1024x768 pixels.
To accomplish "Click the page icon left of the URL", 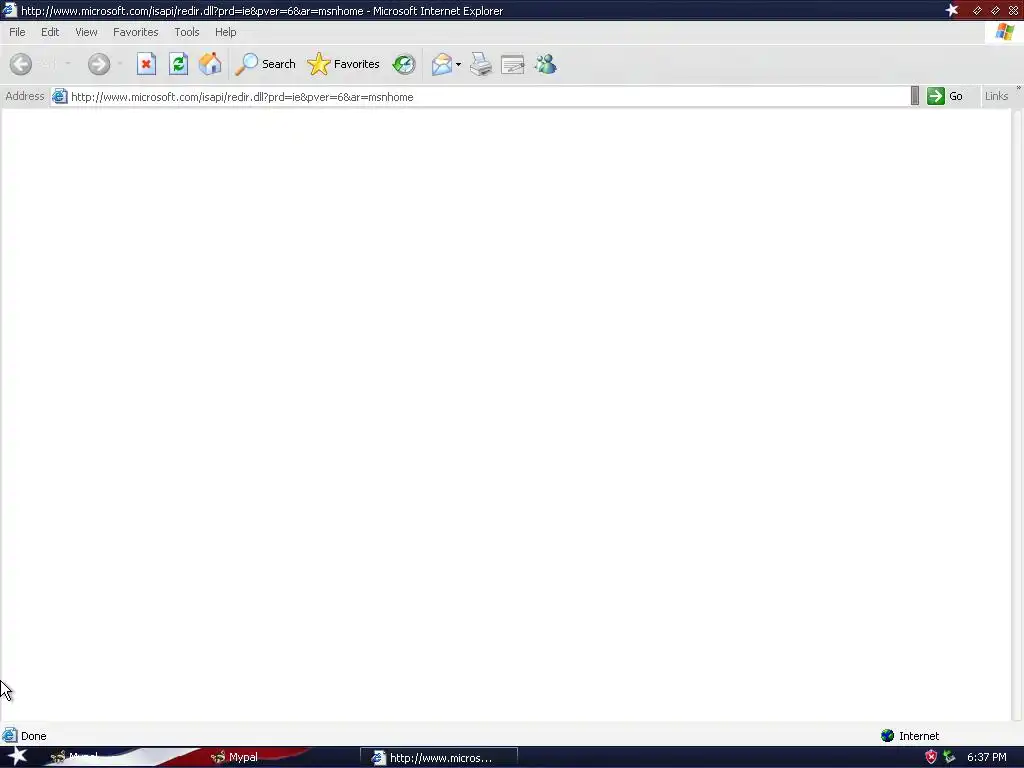I will click(59, 97).
